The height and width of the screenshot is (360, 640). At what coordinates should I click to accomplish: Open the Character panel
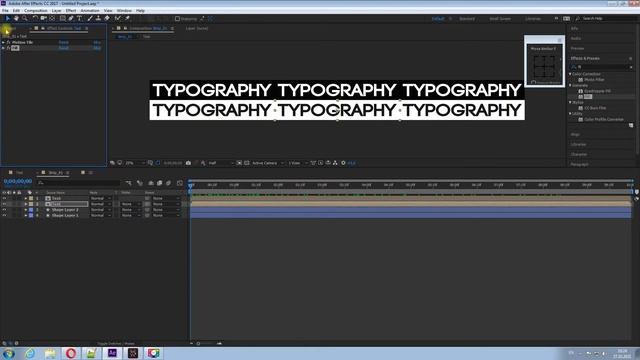tap(579, 154)
